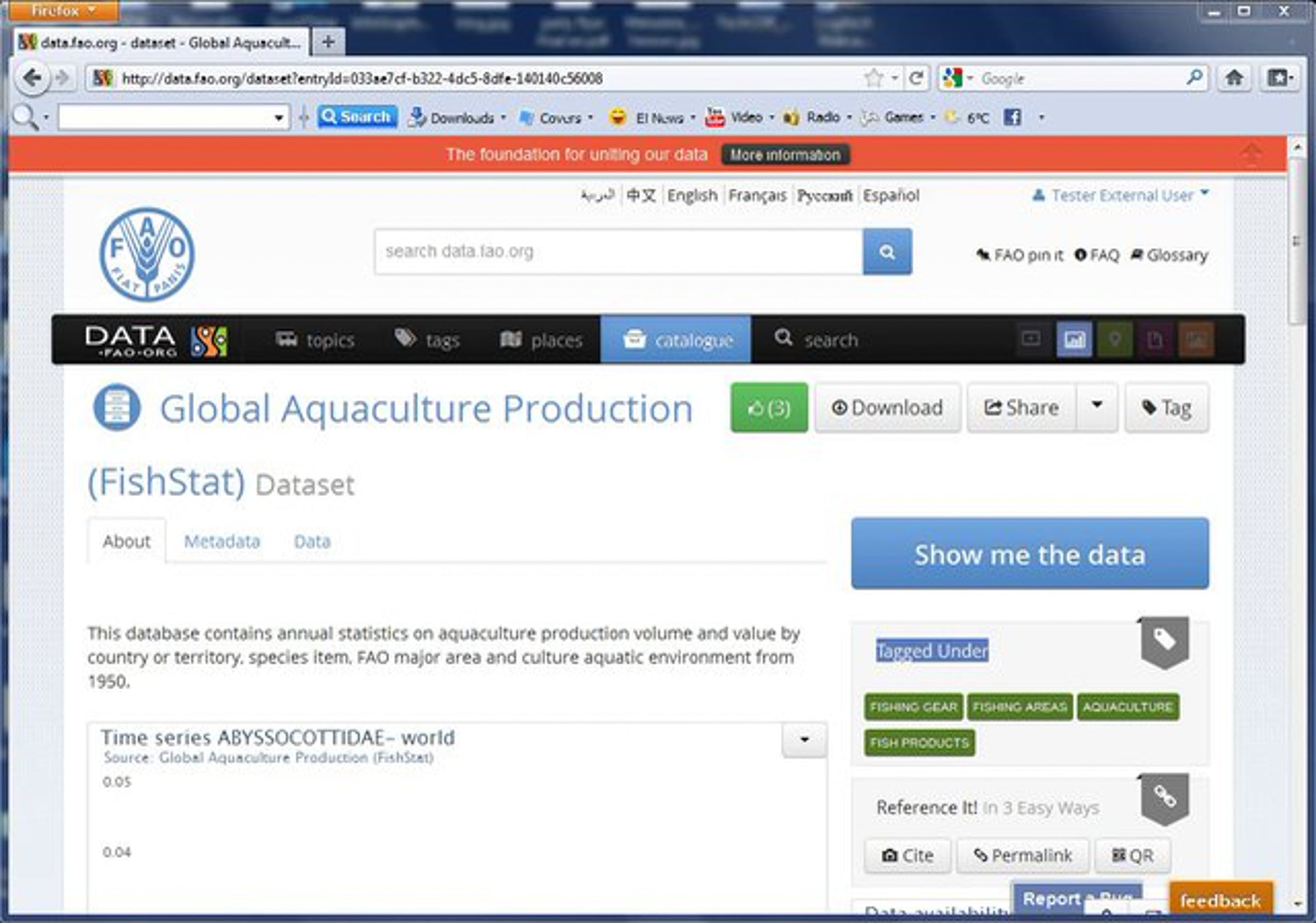1316x923 pixels.
Task: Click the Share button
Action: [x=1022, y=407]
